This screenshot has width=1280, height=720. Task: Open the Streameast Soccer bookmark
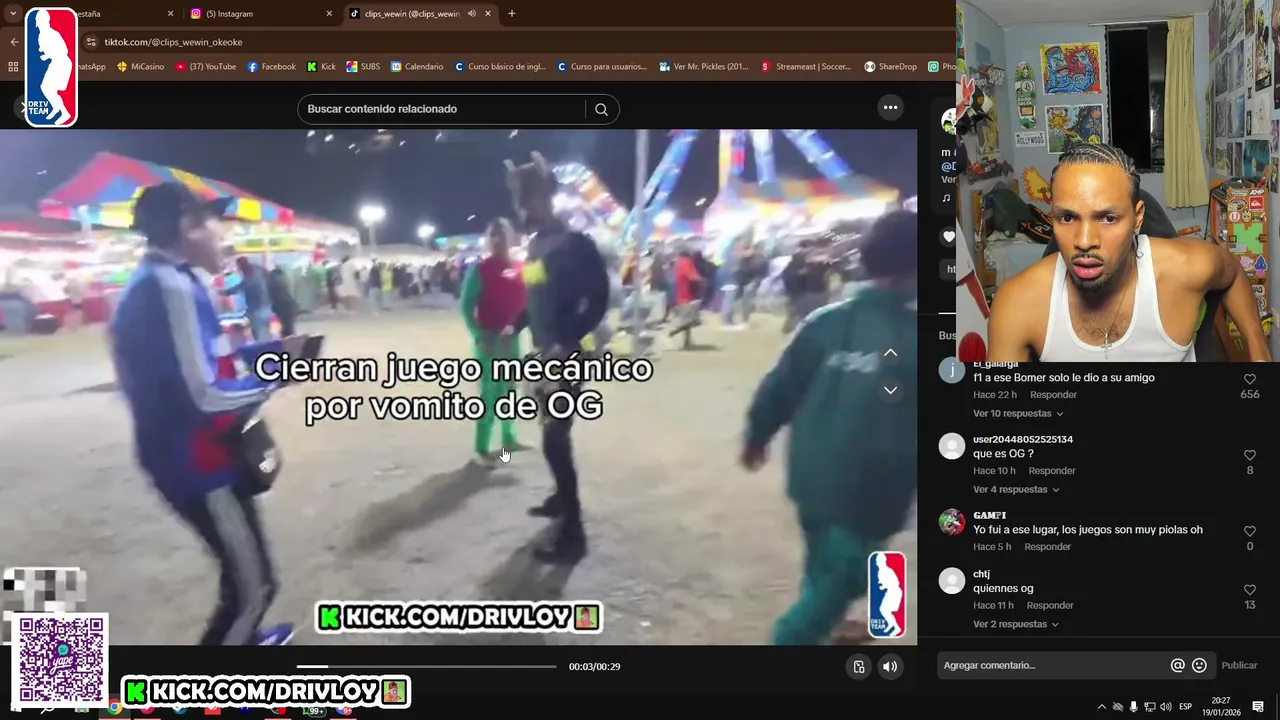[x=806, y=67]
